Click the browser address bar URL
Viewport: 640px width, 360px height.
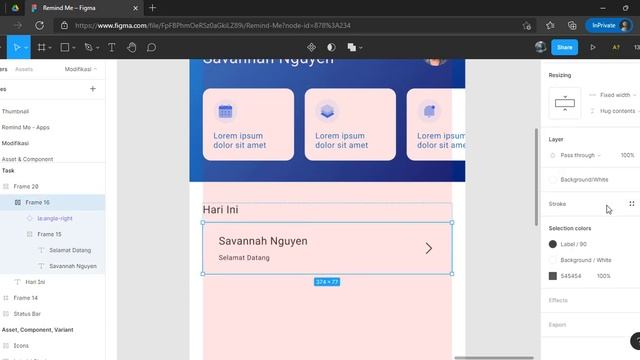[213, 25]
